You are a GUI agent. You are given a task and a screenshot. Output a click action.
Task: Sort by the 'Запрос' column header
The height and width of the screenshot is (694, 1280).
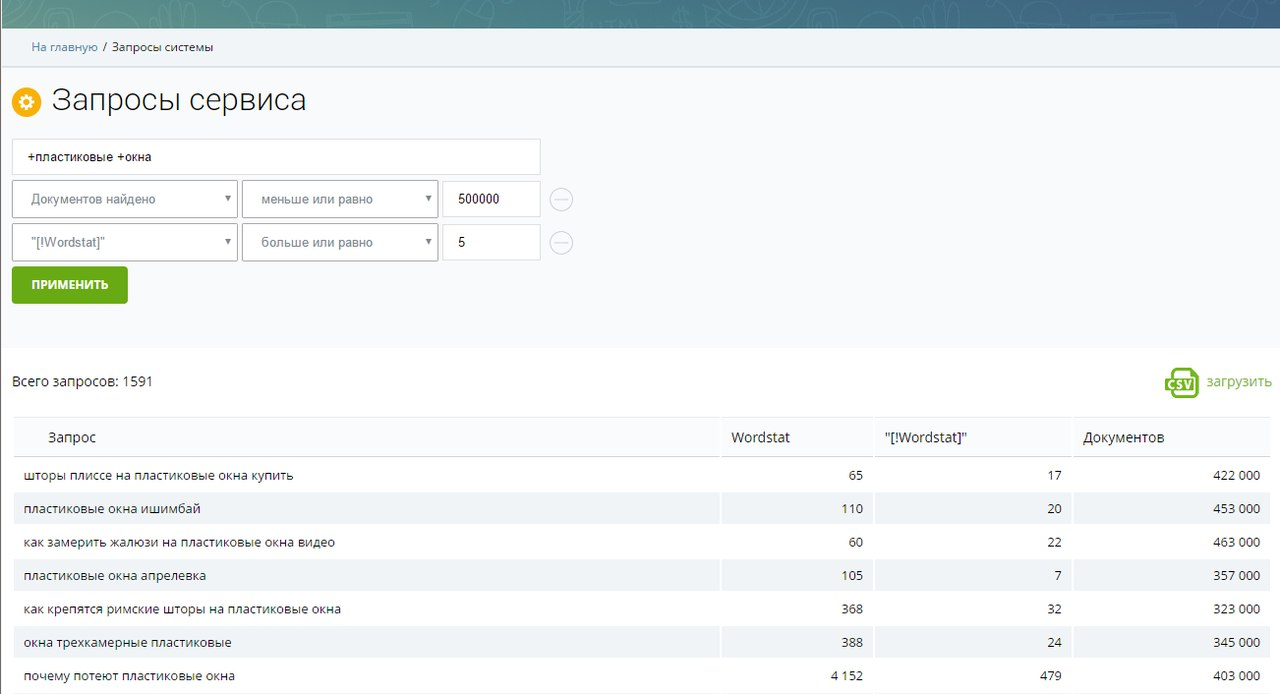click(72, 438)
